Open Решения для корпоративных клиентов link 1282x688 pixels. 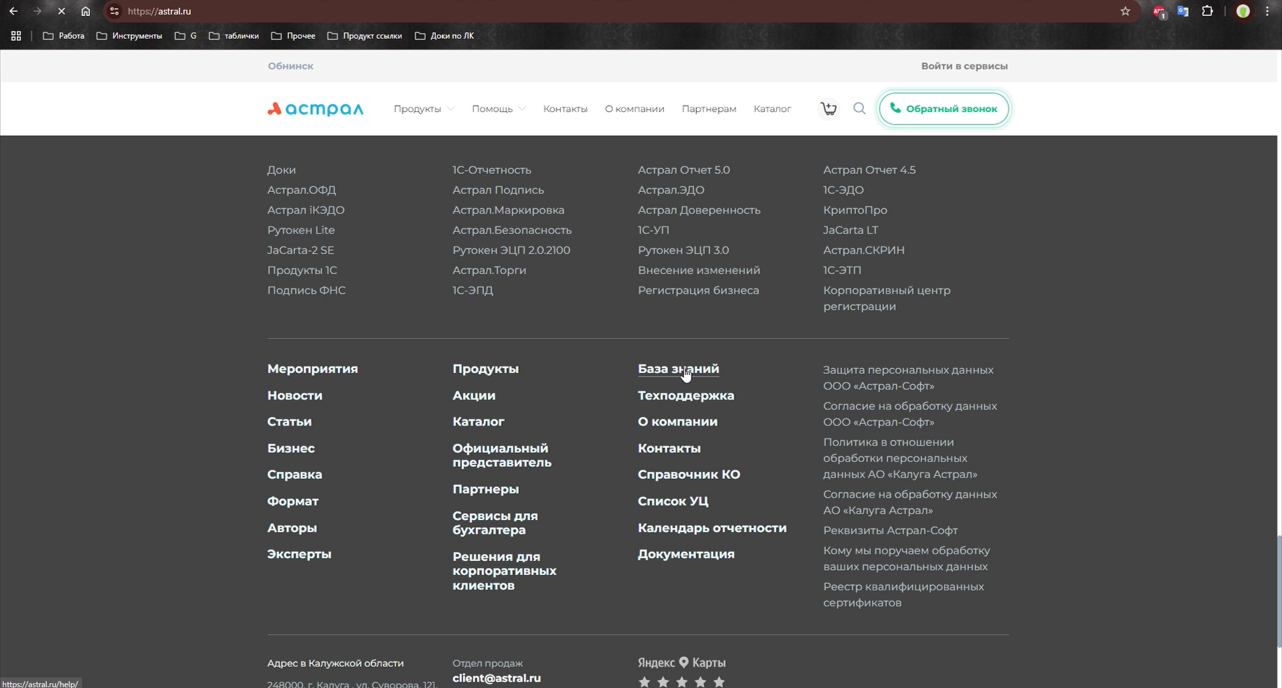[504, 571]
